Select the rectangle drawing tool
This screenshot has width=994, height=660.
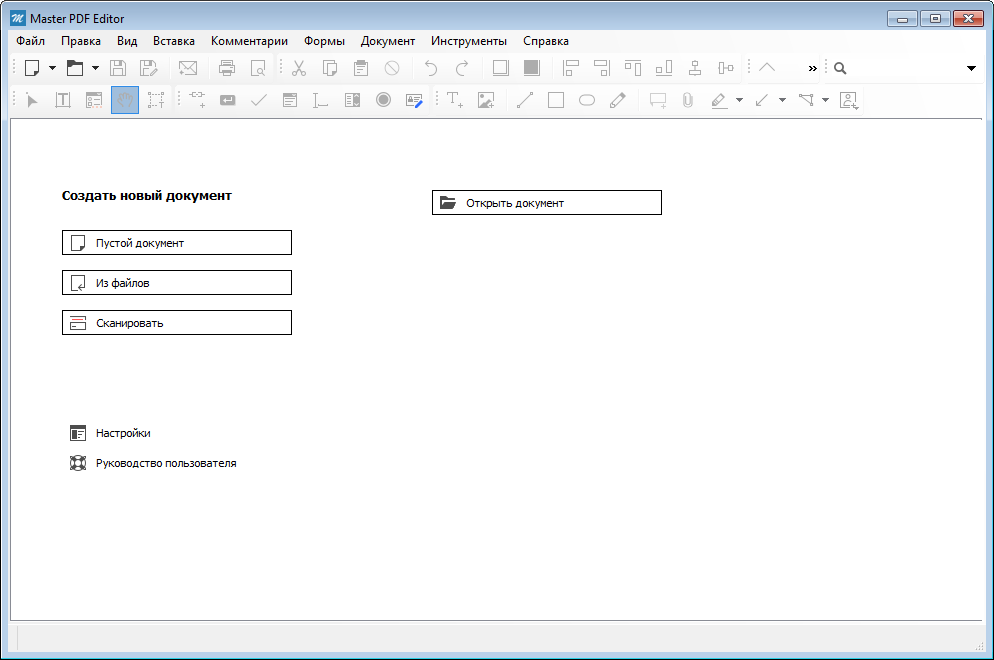556,100
